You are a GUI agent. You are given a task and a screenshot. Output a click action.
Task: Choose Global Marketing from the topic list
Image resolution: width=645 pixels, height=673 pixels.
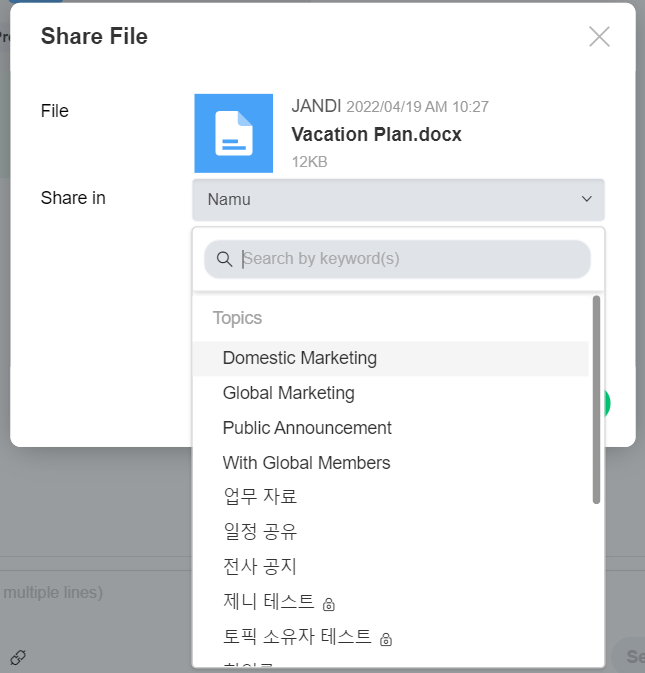(x=289, y=393)
